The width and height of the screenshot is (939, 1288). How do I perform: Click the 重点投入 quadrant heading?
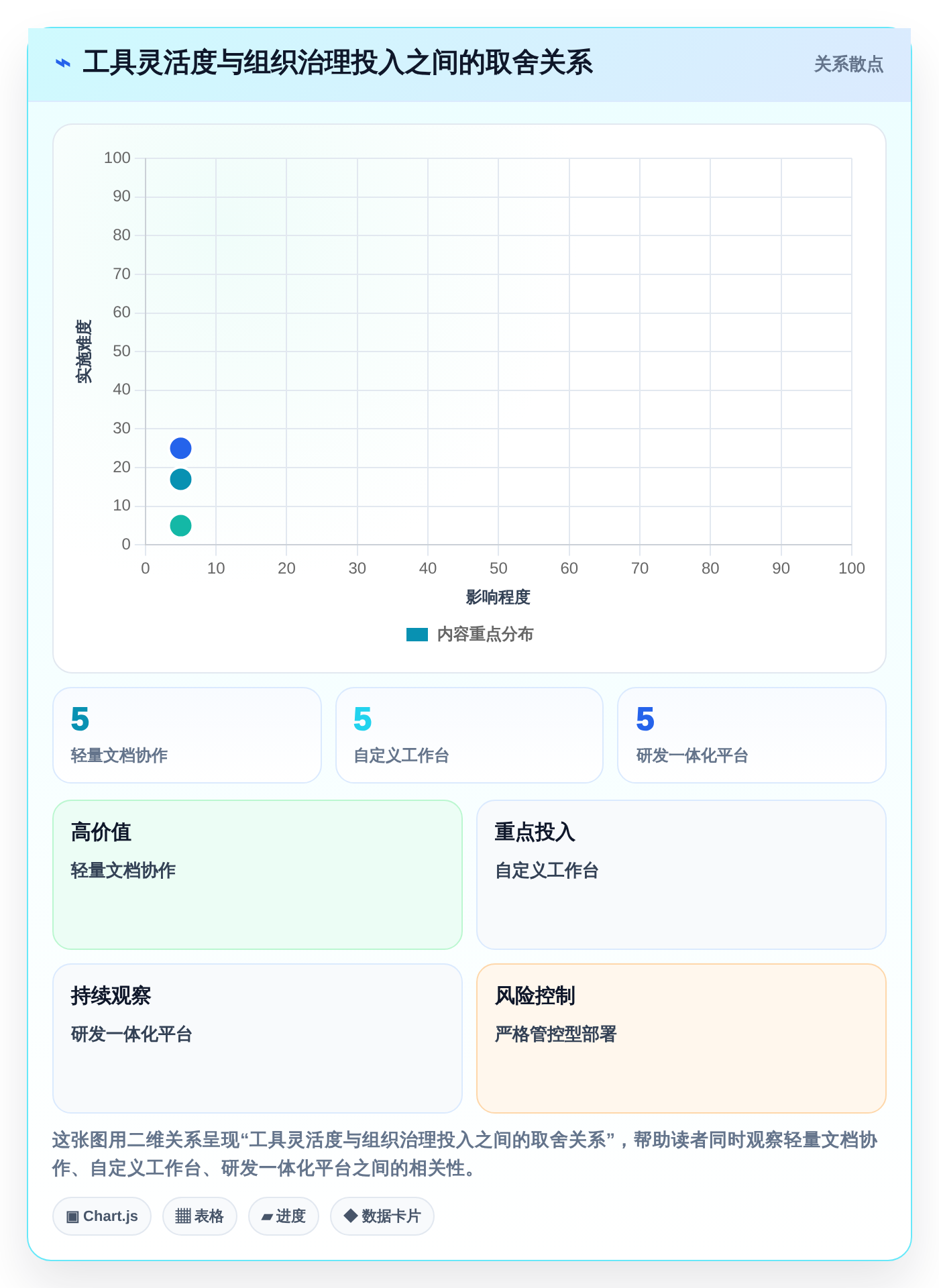[x=535, y=832]
